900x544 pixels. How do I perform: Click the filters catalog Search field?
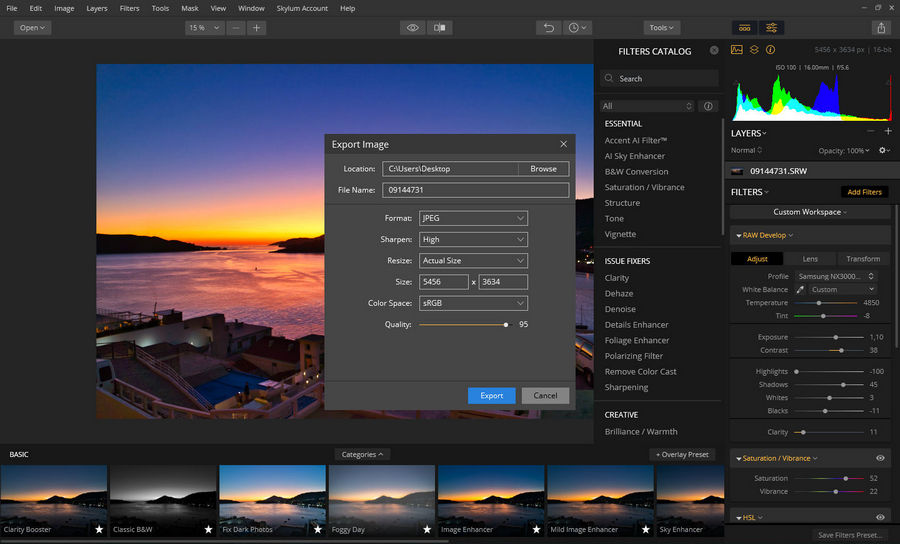coord(660,79)
